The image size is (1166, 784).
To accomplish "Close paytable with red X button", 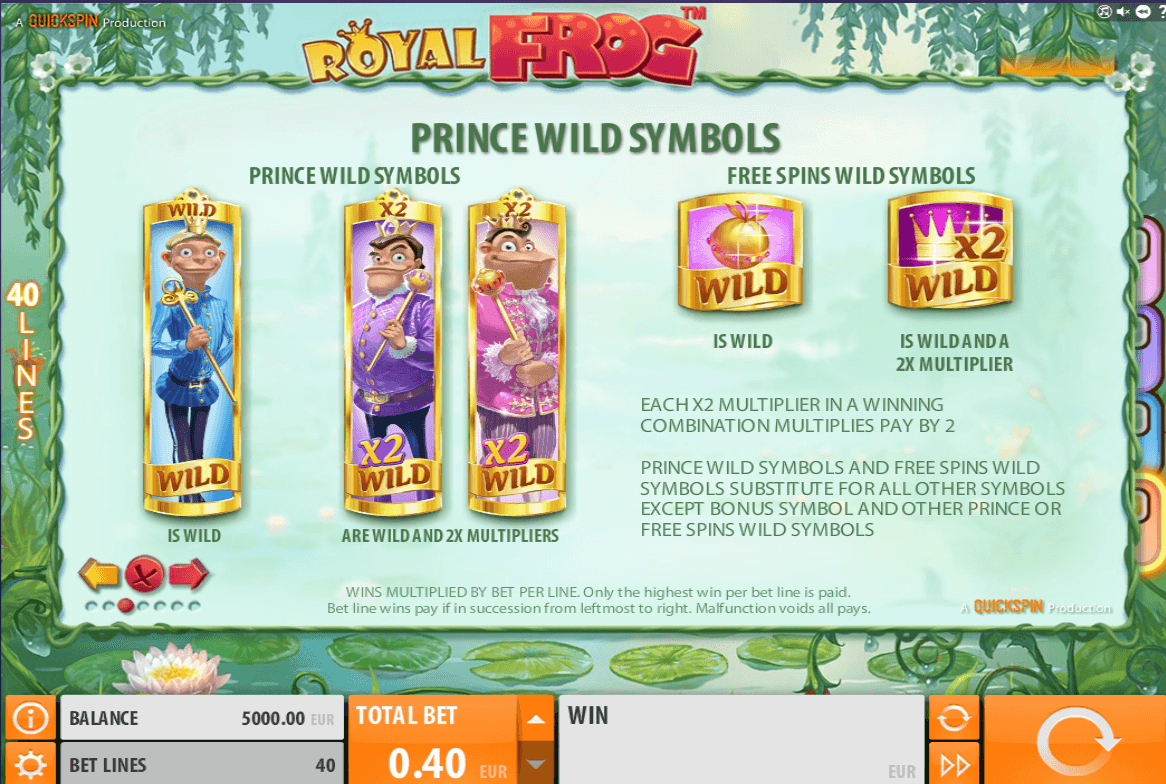I will pos(144,574).
